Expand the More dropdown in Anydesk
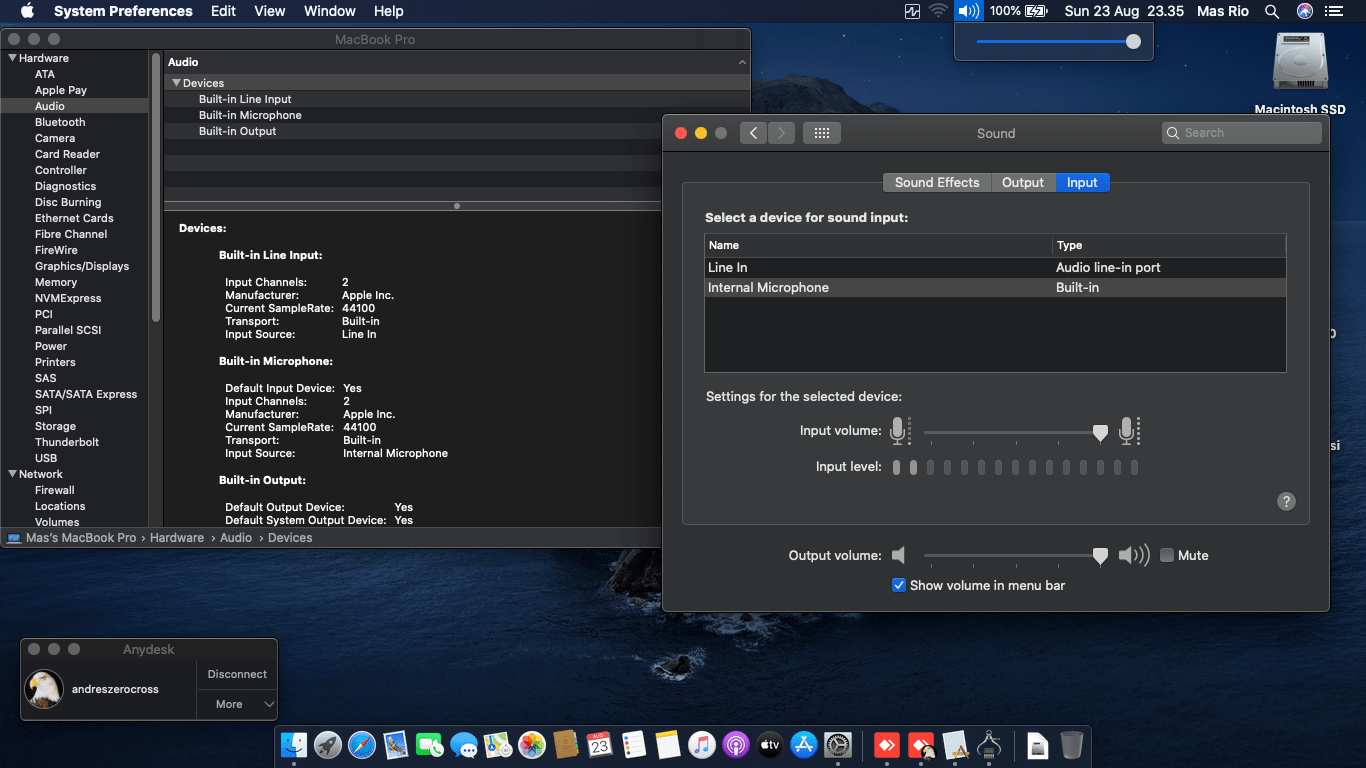The image size is (1366, 768). coord(237,704)
